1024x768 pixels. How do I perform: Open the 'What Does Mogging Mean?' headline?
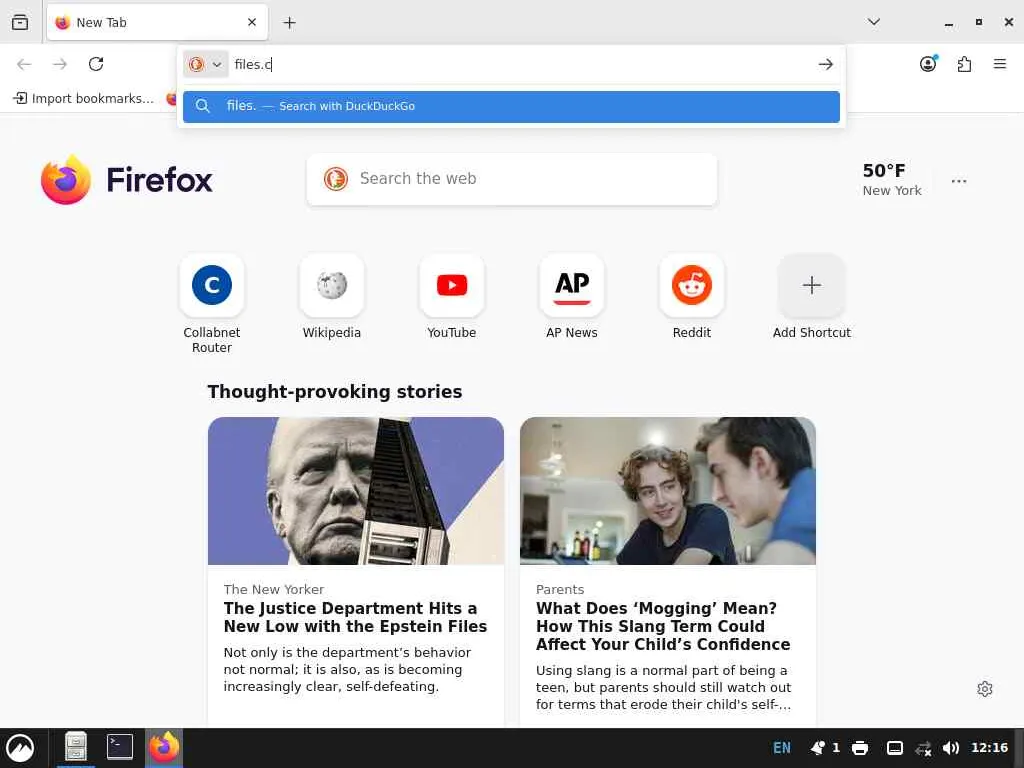663,626
